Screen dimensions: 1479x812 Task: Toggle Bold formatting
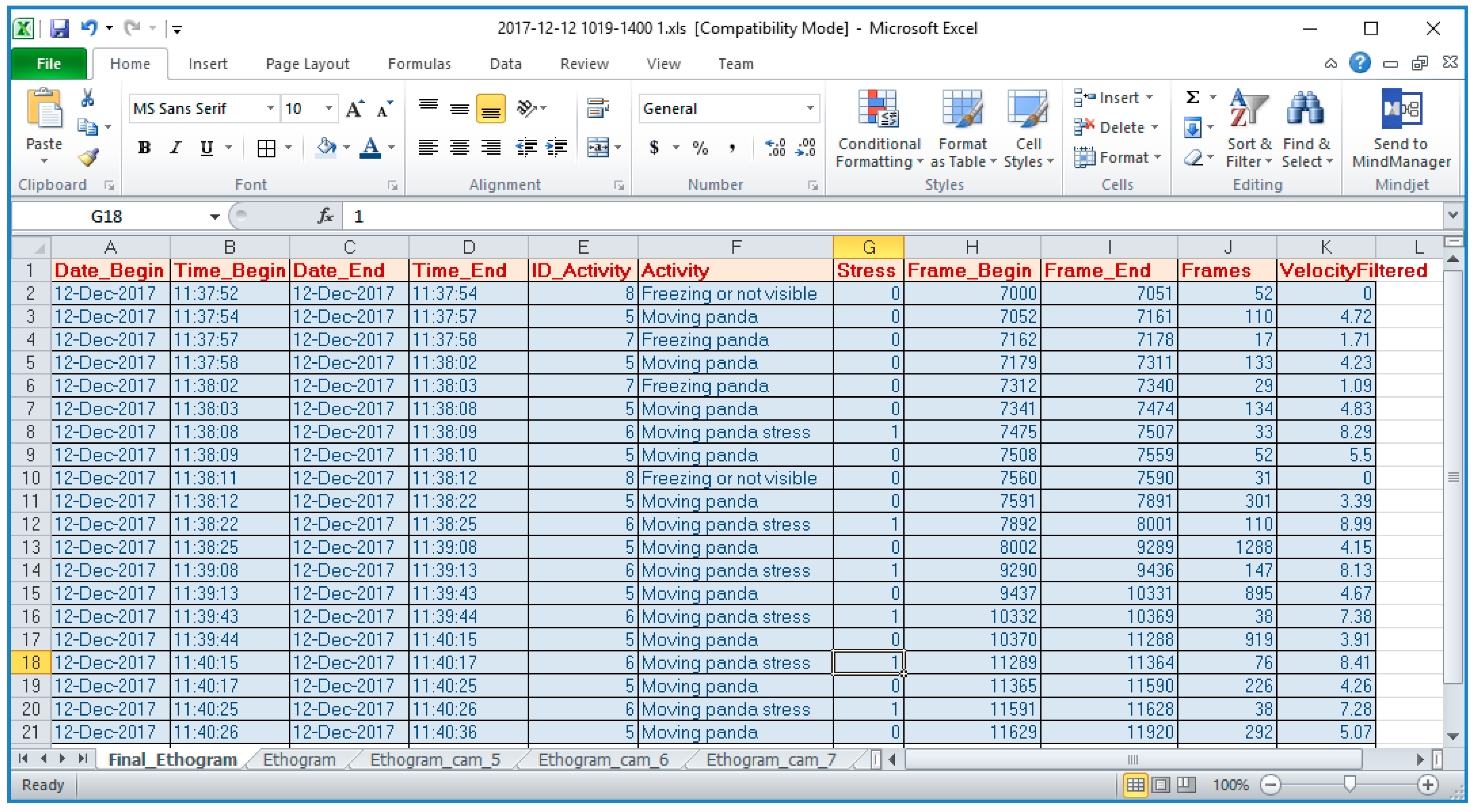[x=144, y=148]
